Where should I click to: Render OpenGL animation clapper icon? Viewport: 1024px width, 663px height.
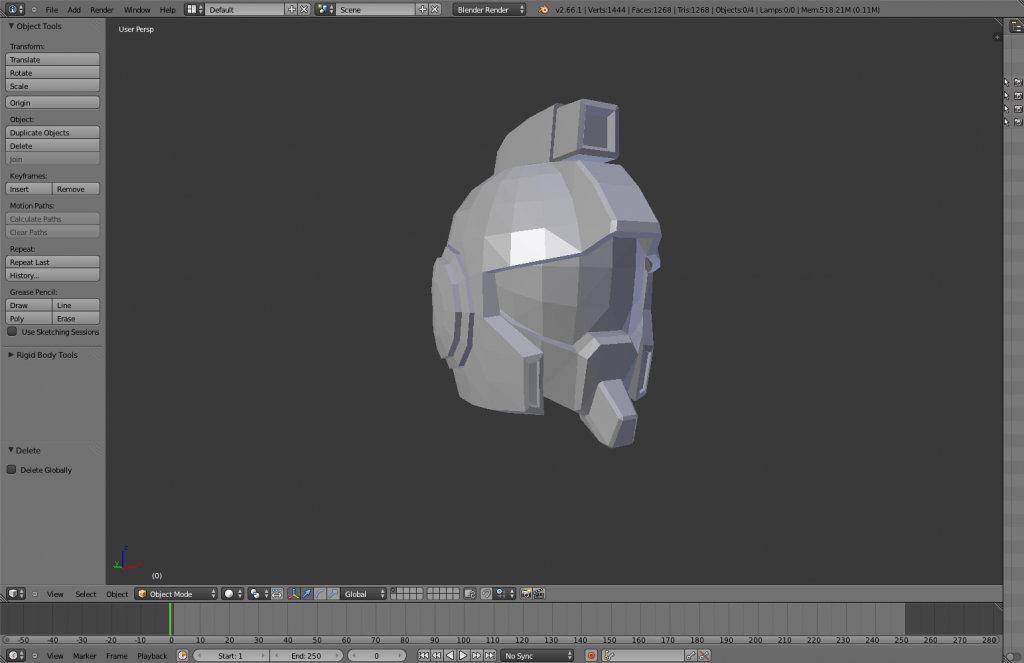pyautogui.click(x=539, y=594)
